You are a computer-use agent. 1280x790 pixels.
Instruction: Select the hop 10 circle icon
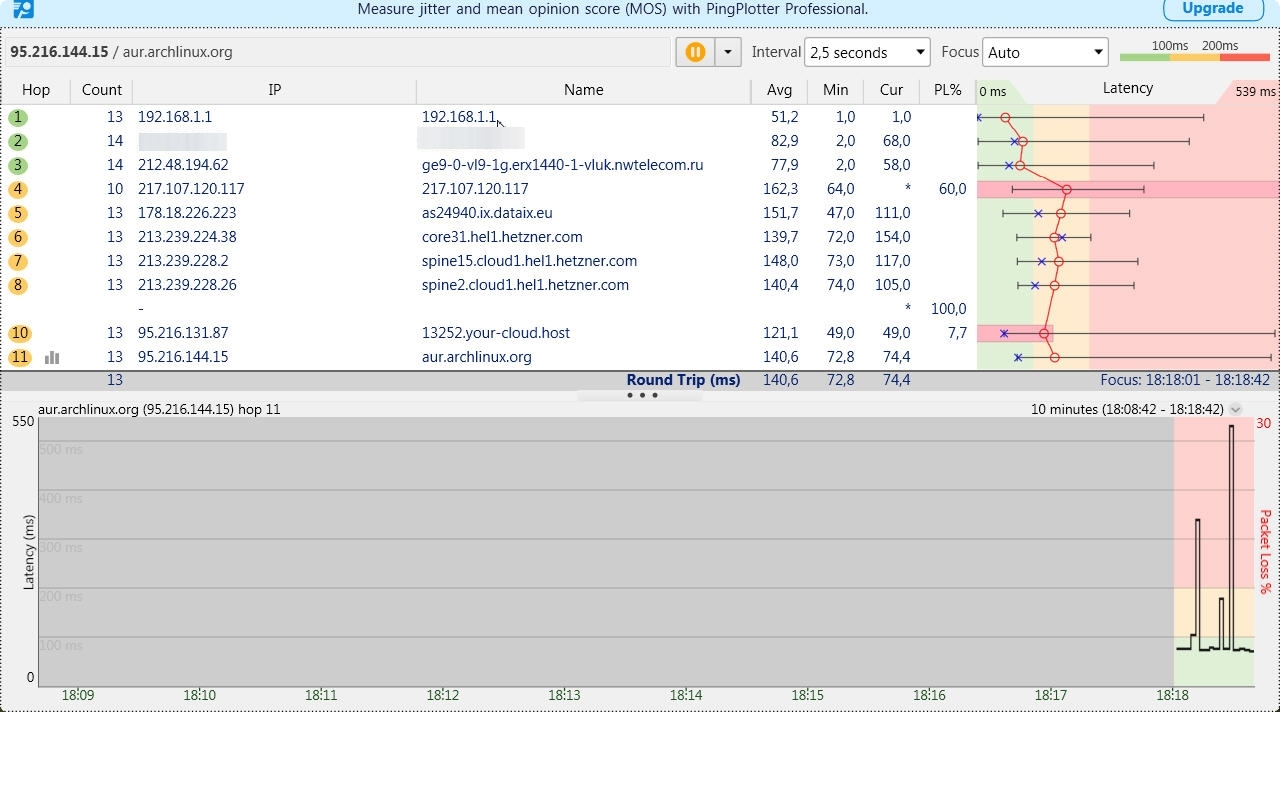(x=19, y=333)
